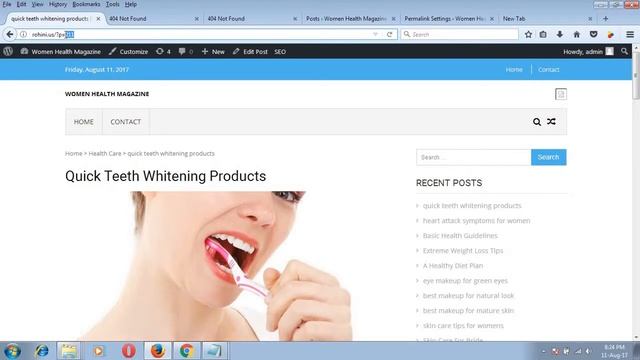Open HOME in the main navigation
The width and height of the screenshot is (640, 360).
[x=84, y=122]
